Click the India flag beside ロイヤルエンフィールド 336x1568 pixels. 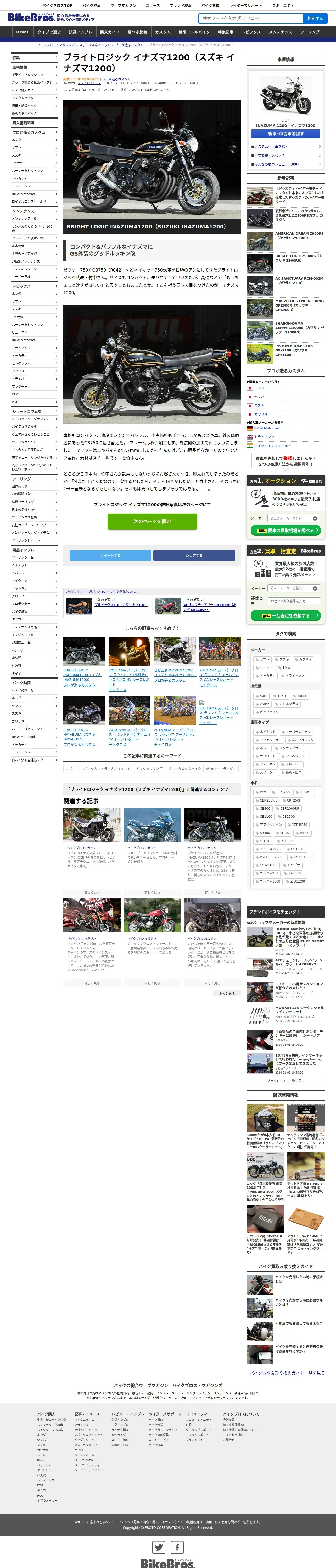[x=250, y=446]
